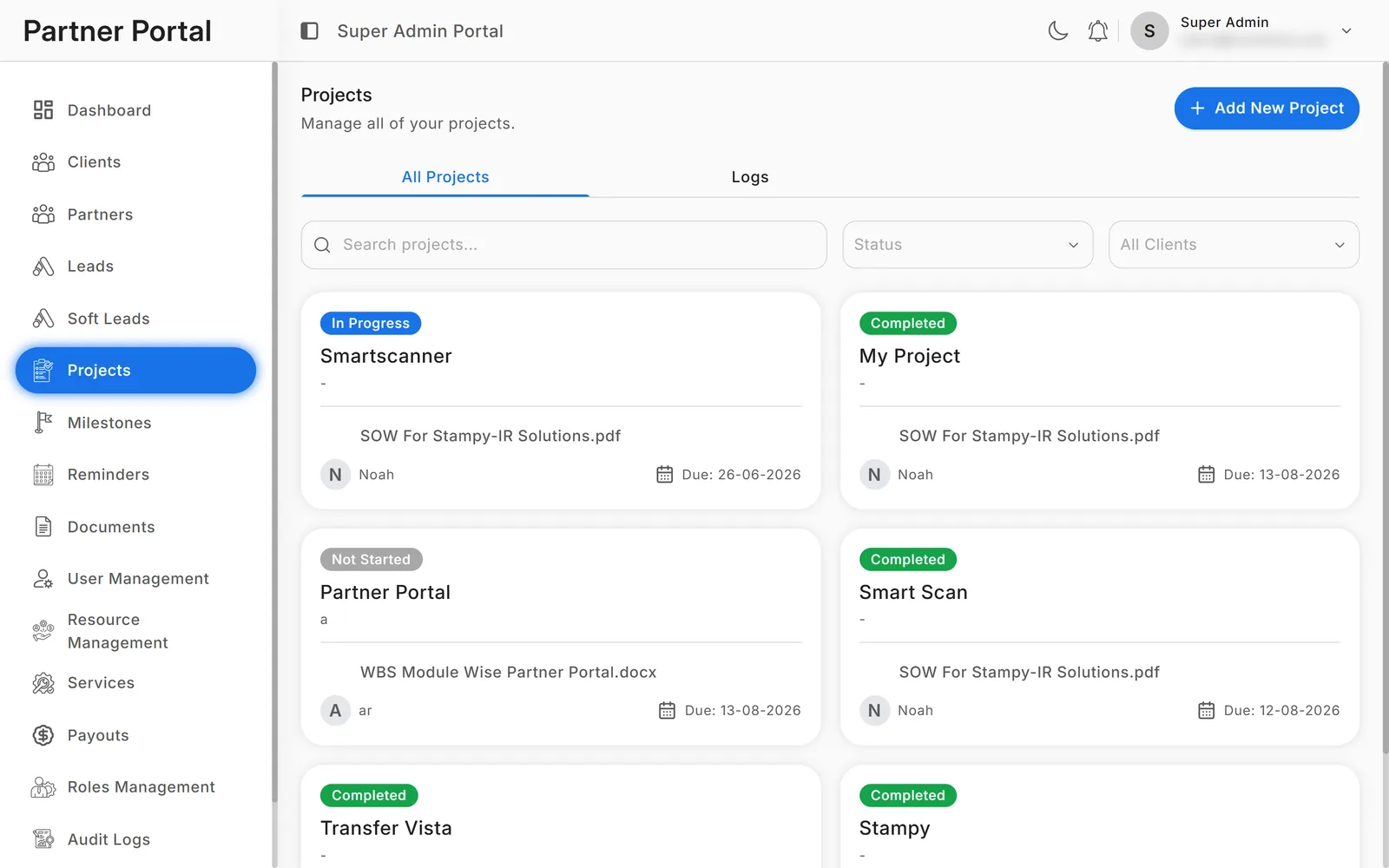Open the Dashboard icon in sidebar
This screenshot has height=868, width=1389.
(43, 110)
